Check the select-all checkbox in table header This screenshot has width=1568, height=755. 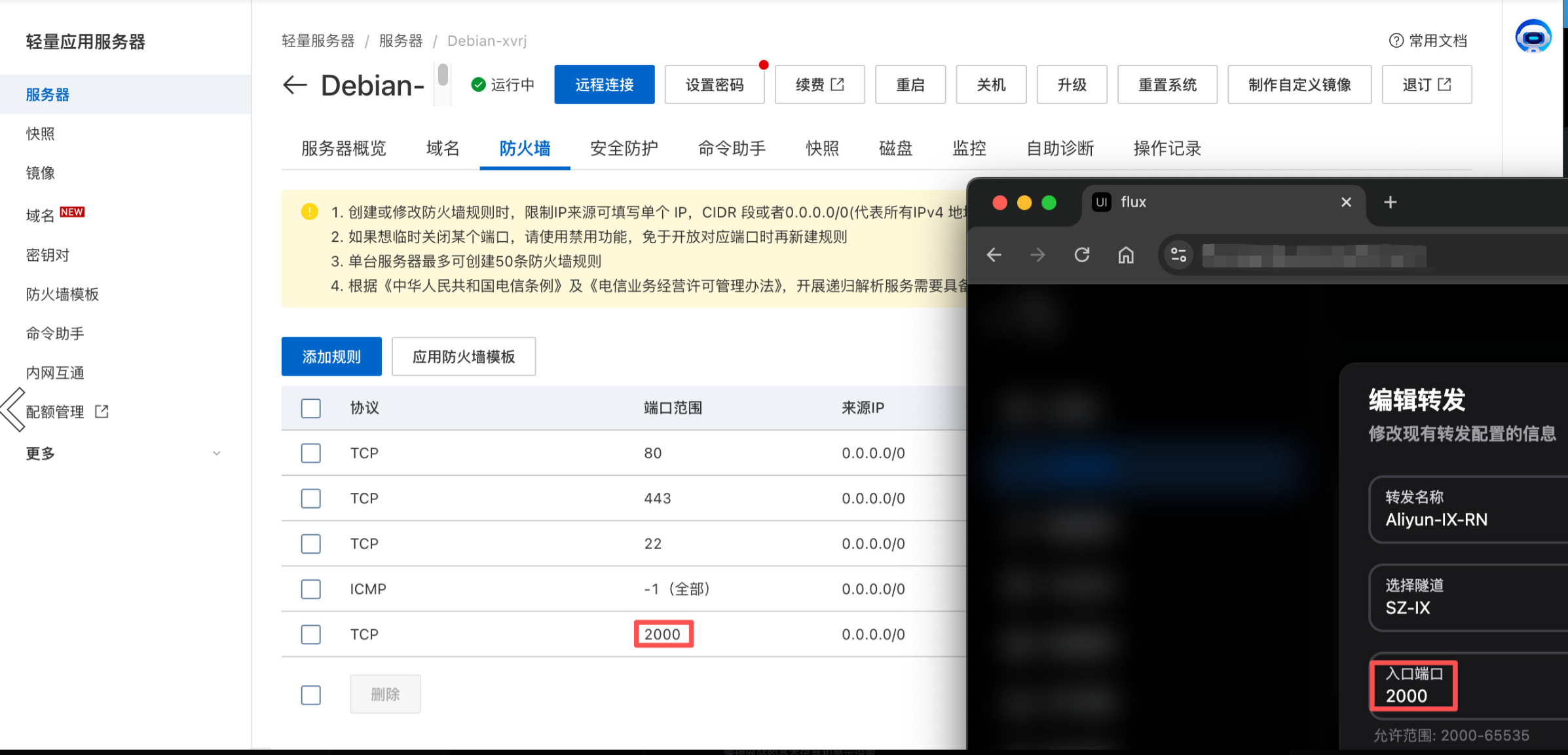click(x=311, y=408)
